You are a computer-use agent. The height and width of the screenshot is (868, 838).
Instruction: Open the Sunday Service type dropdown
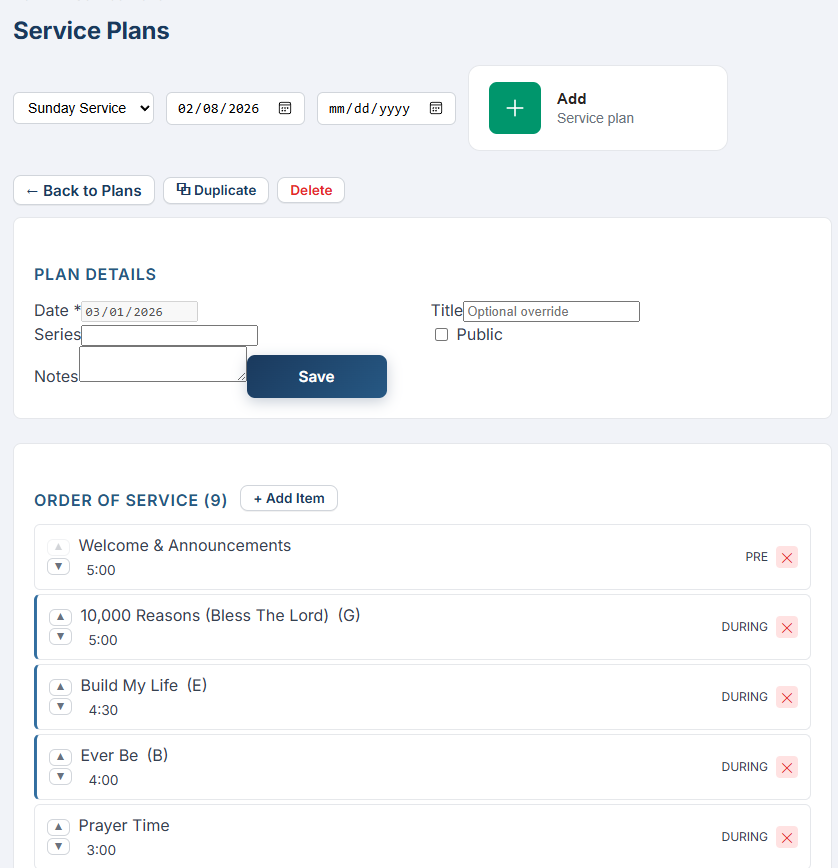[x=83, y=108]
